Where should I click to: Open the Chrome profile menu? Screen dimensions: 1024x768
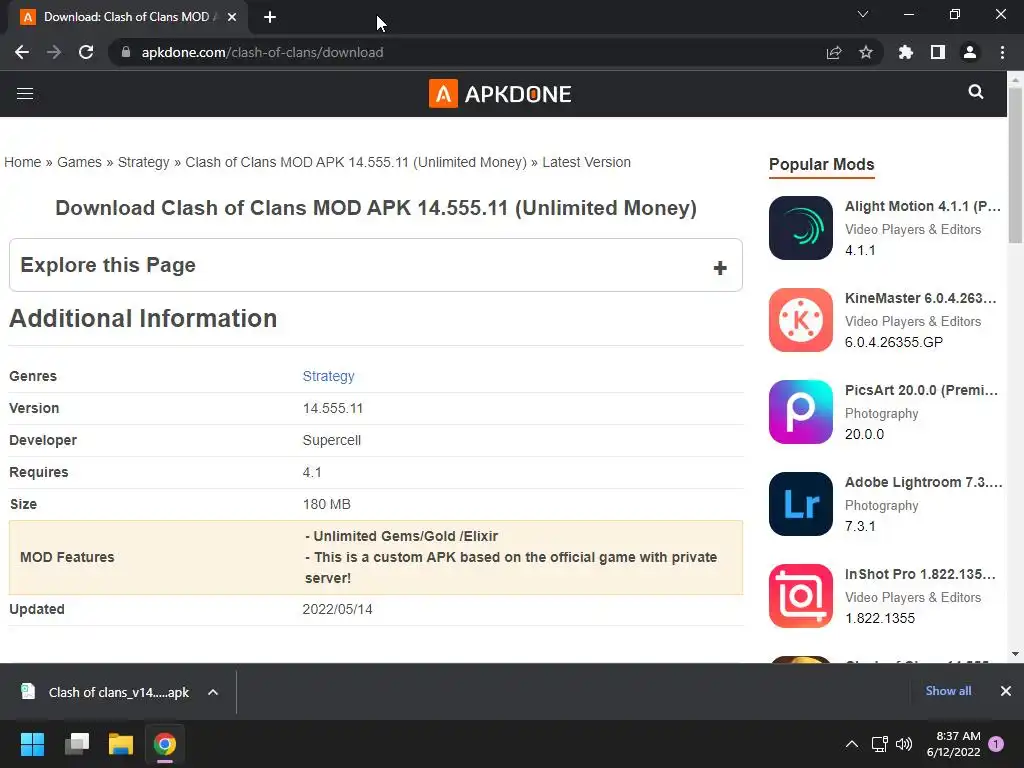[x=970, y=52]
